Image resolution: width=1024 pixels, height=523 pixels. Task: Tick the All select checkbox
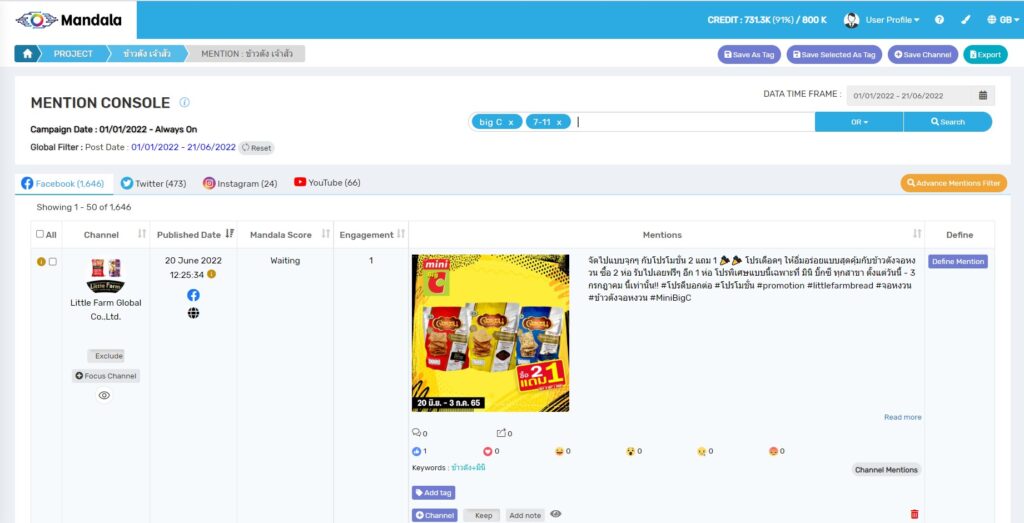[x=40, y=234]
